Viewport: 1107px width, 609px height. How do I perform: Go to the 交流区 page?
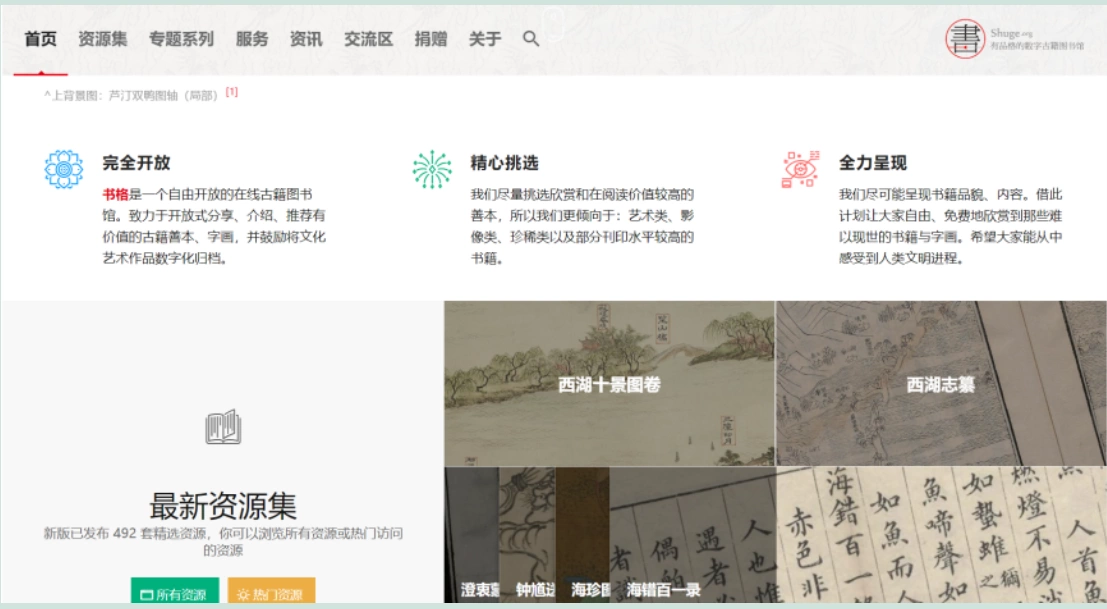pyautogui.click(x=369, y=39)
